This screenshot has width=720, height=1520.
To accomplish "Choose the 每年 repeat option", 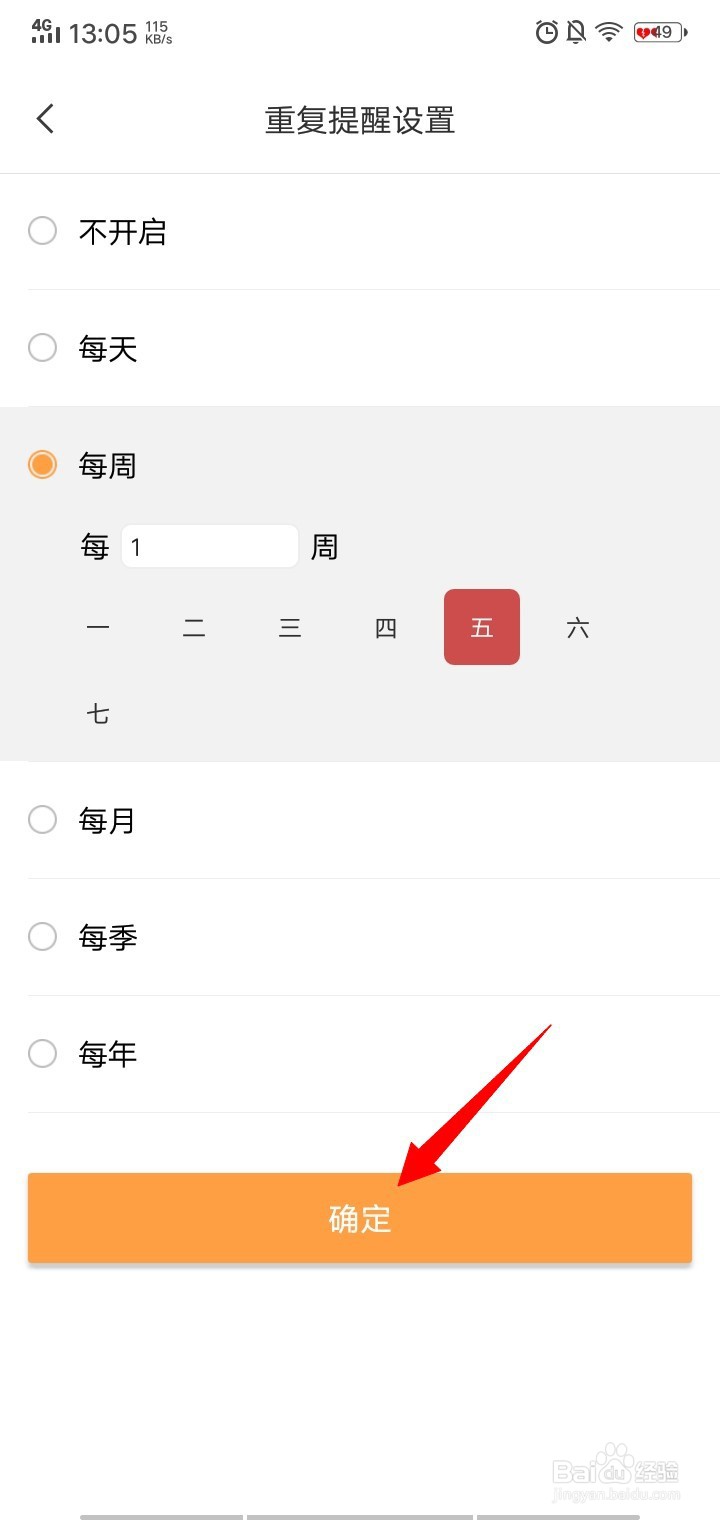I will pyautogui.click(x=360, y=1054).
